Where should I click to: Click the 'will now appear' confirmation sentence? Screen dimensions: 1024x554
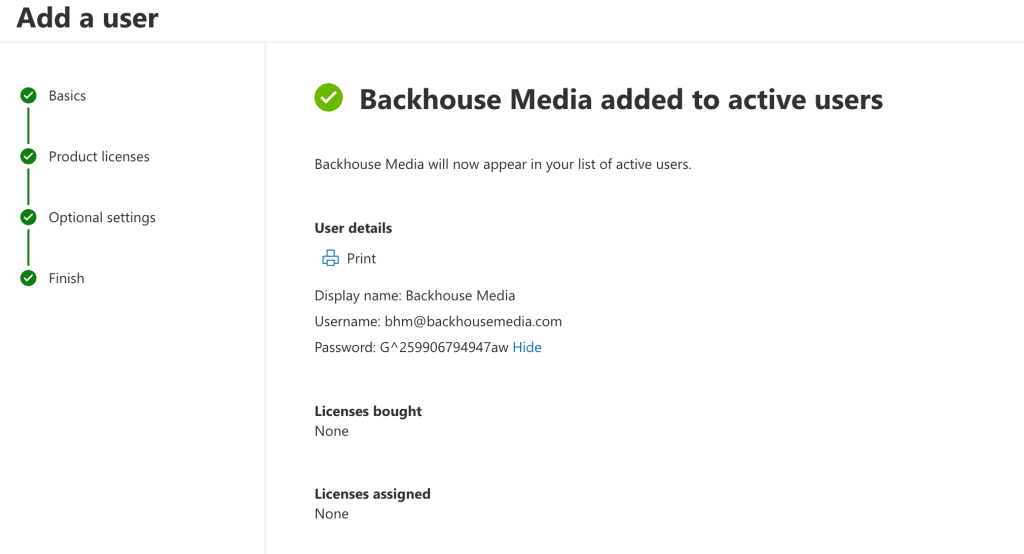(503, 164)
